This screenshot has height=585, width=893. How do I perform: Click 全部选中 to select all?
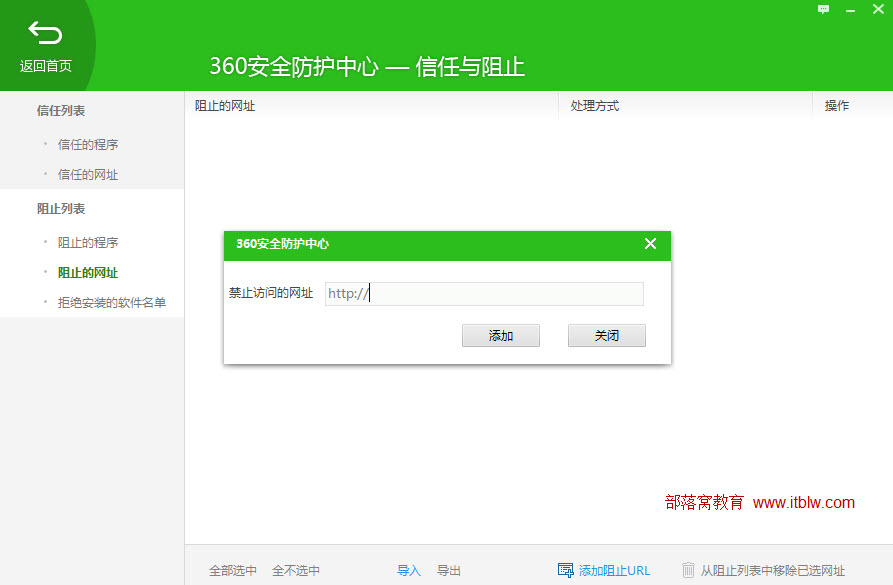click(233, 570)
